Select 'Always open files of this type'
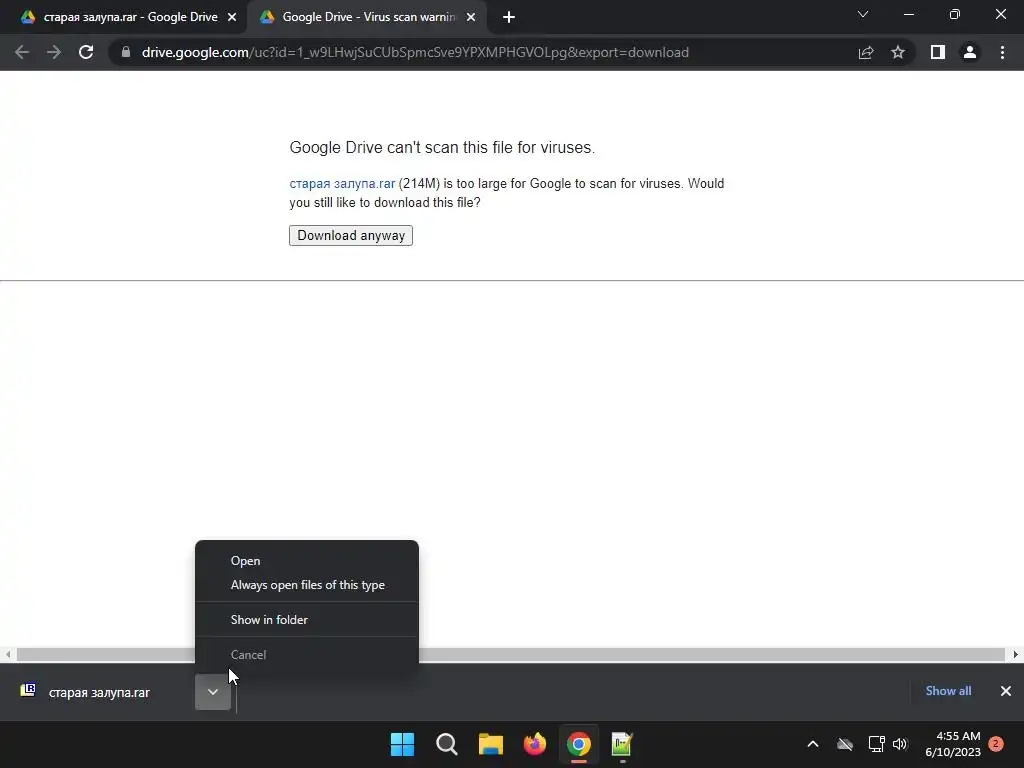Screen dimensions: 1024x768 307,585
